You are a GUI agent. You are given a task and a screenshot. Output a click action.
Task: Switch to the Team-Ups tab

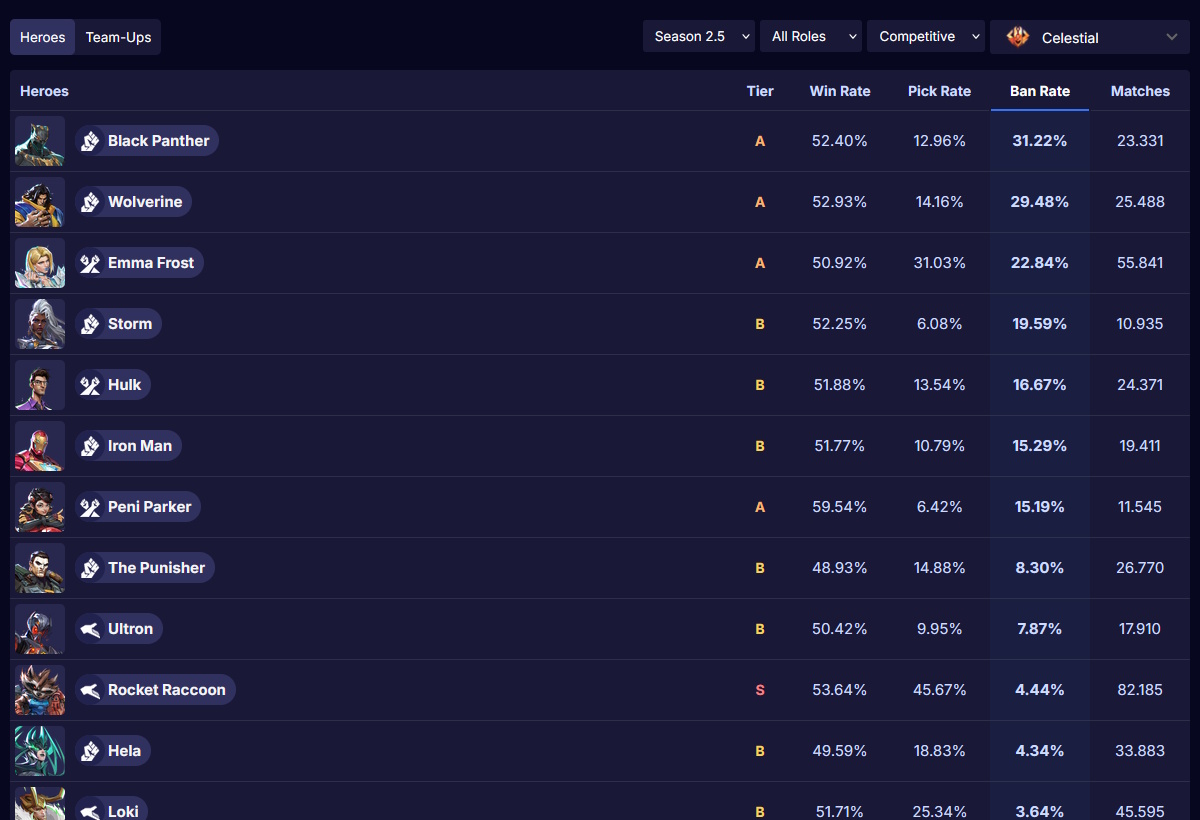tap(118, 37)
